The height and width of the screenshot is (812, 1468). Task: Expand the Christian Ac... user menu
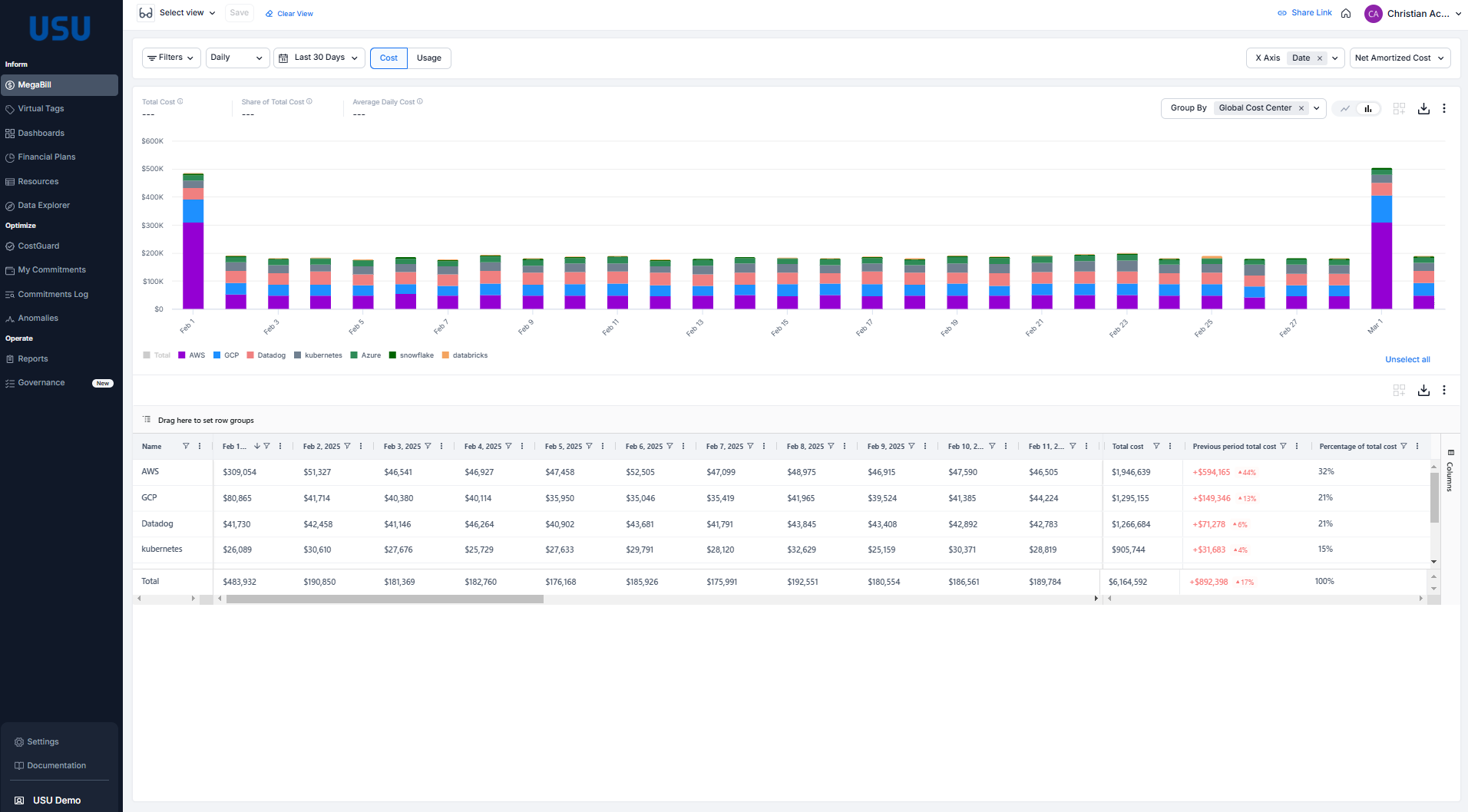click(x=1423, y=14)
